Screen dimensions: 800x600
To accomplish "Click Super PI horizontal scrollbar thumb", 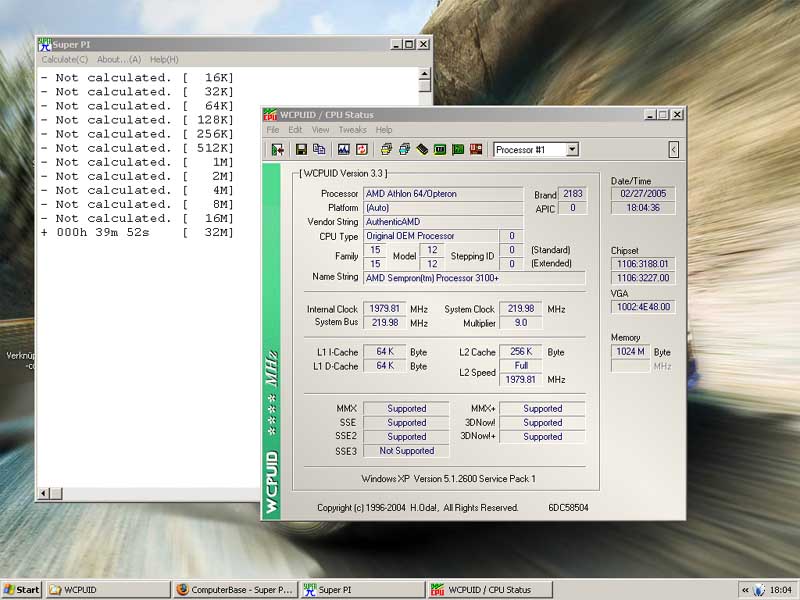I will click(x=56, y=493).
